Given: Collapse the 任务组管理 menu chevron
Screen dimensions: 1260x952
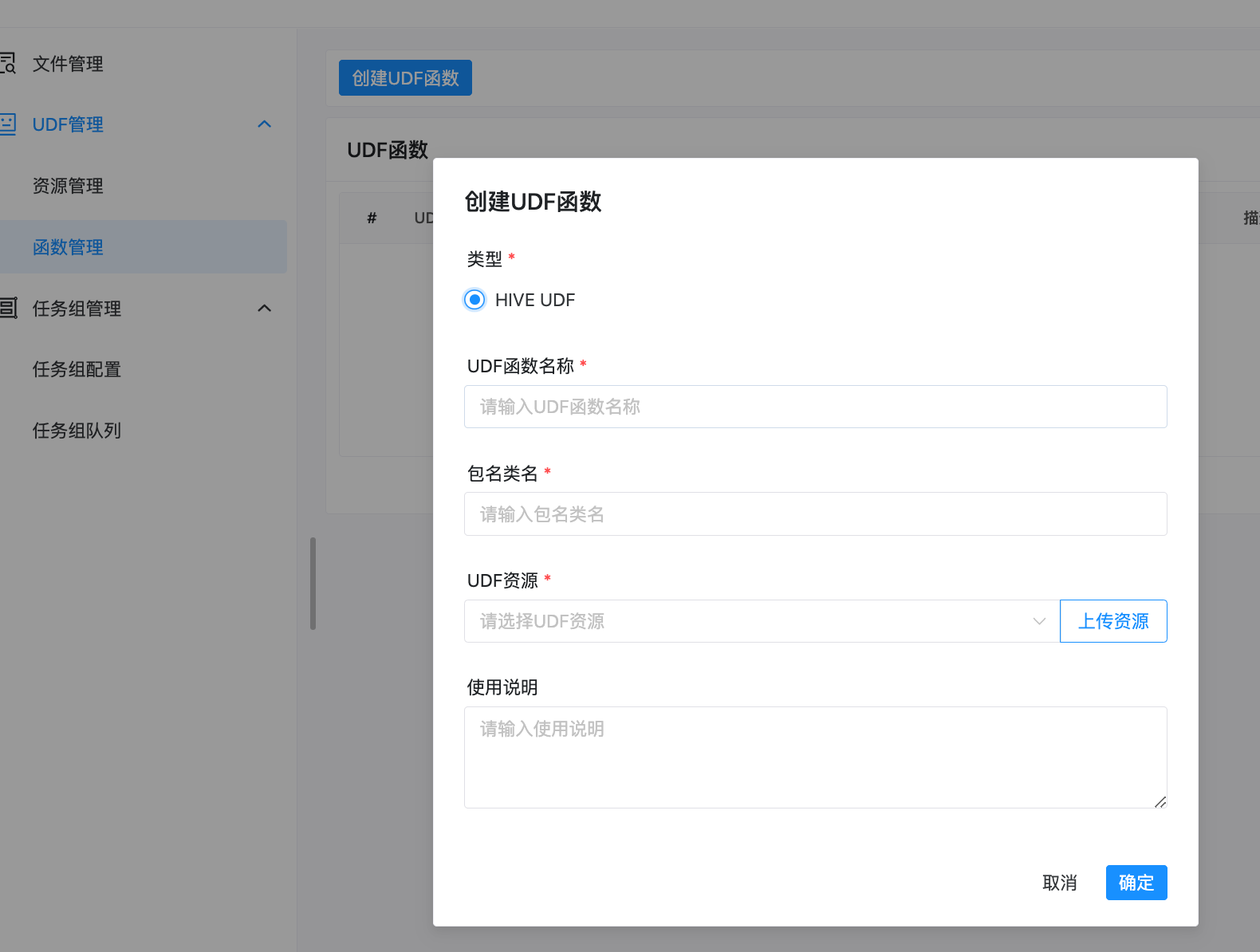Looking at the screenshot, I should (265, 308).
